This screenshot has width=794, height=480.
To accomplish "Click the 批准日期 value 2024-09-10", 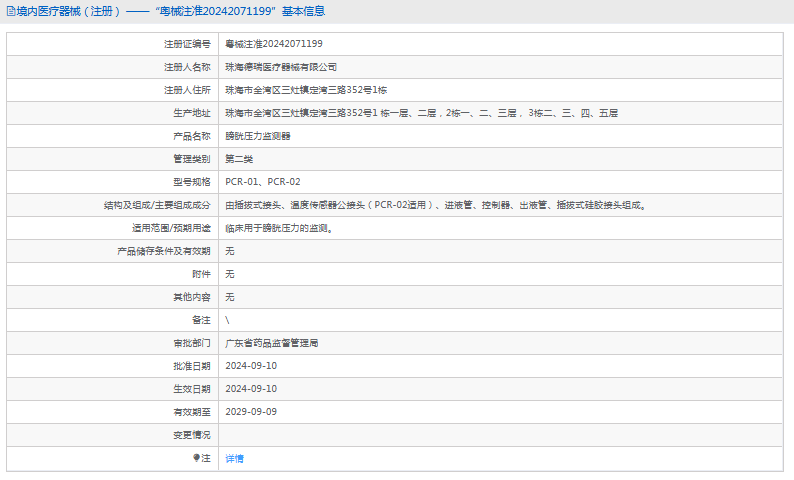I will click(251, 366).
